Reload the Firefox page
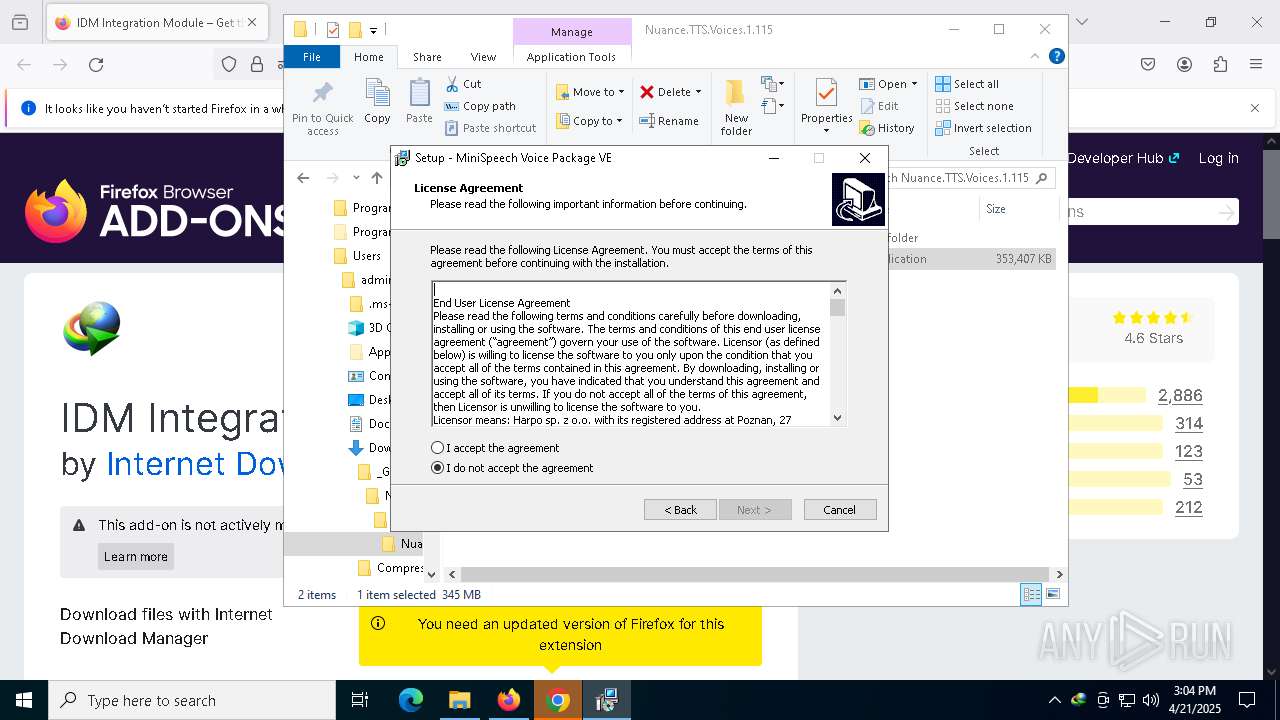Screen dimensions: 1280x720 tap(96, 65)
